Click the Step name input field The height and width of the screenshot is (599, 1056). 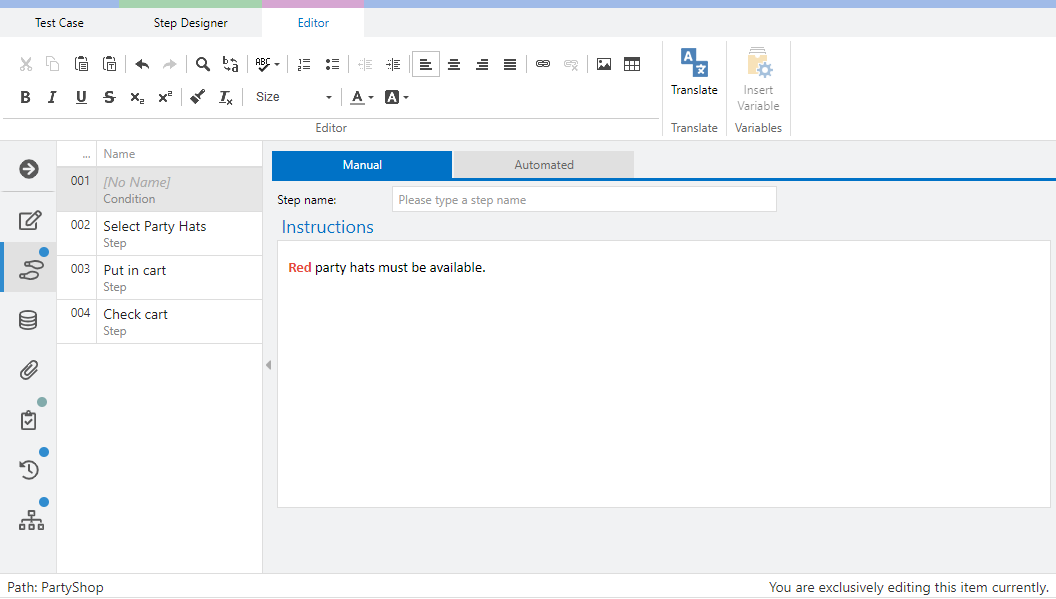(583, 200)
